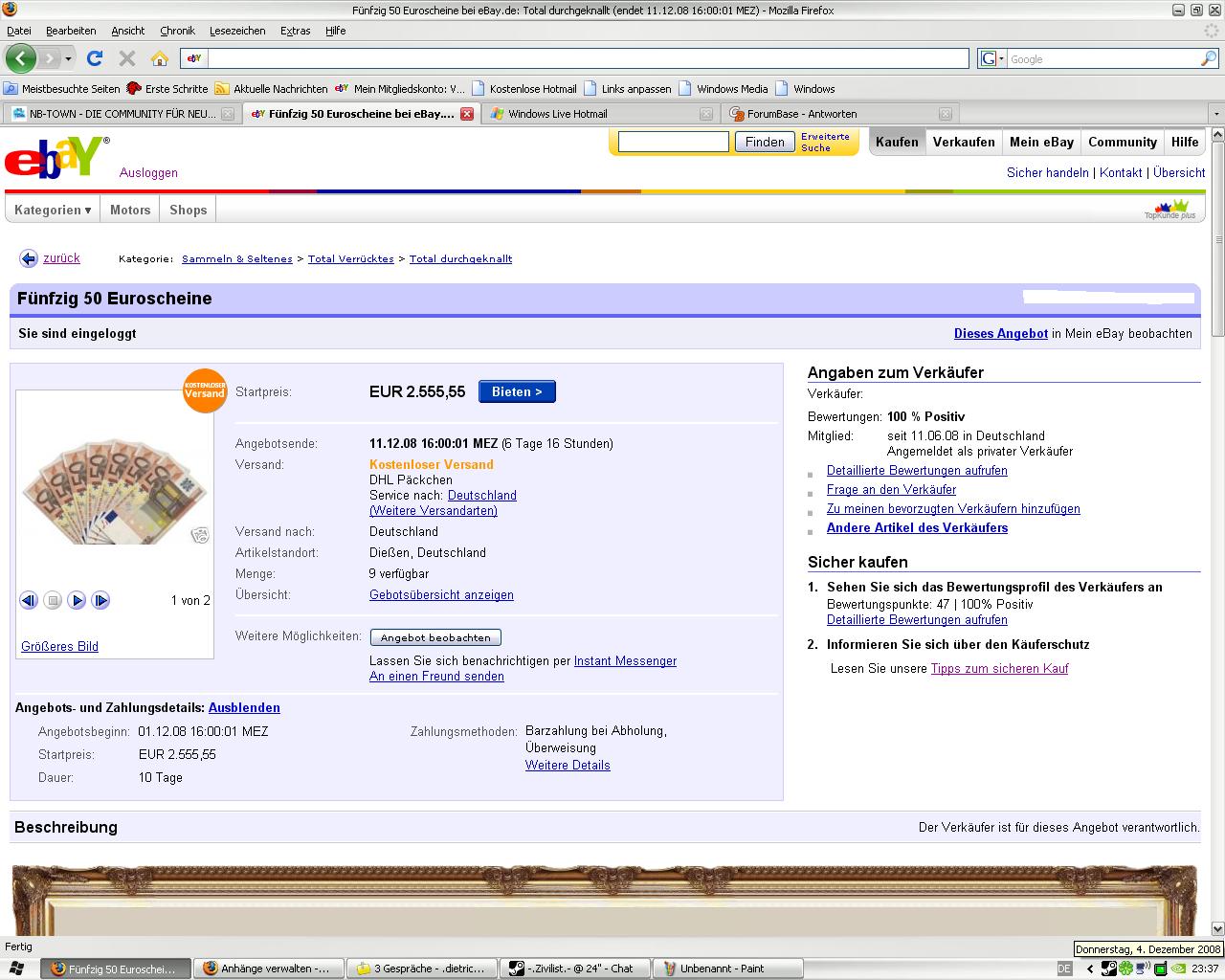Open the Shops section tab
Screen dimensions: 1225x980
coord(189,210)
